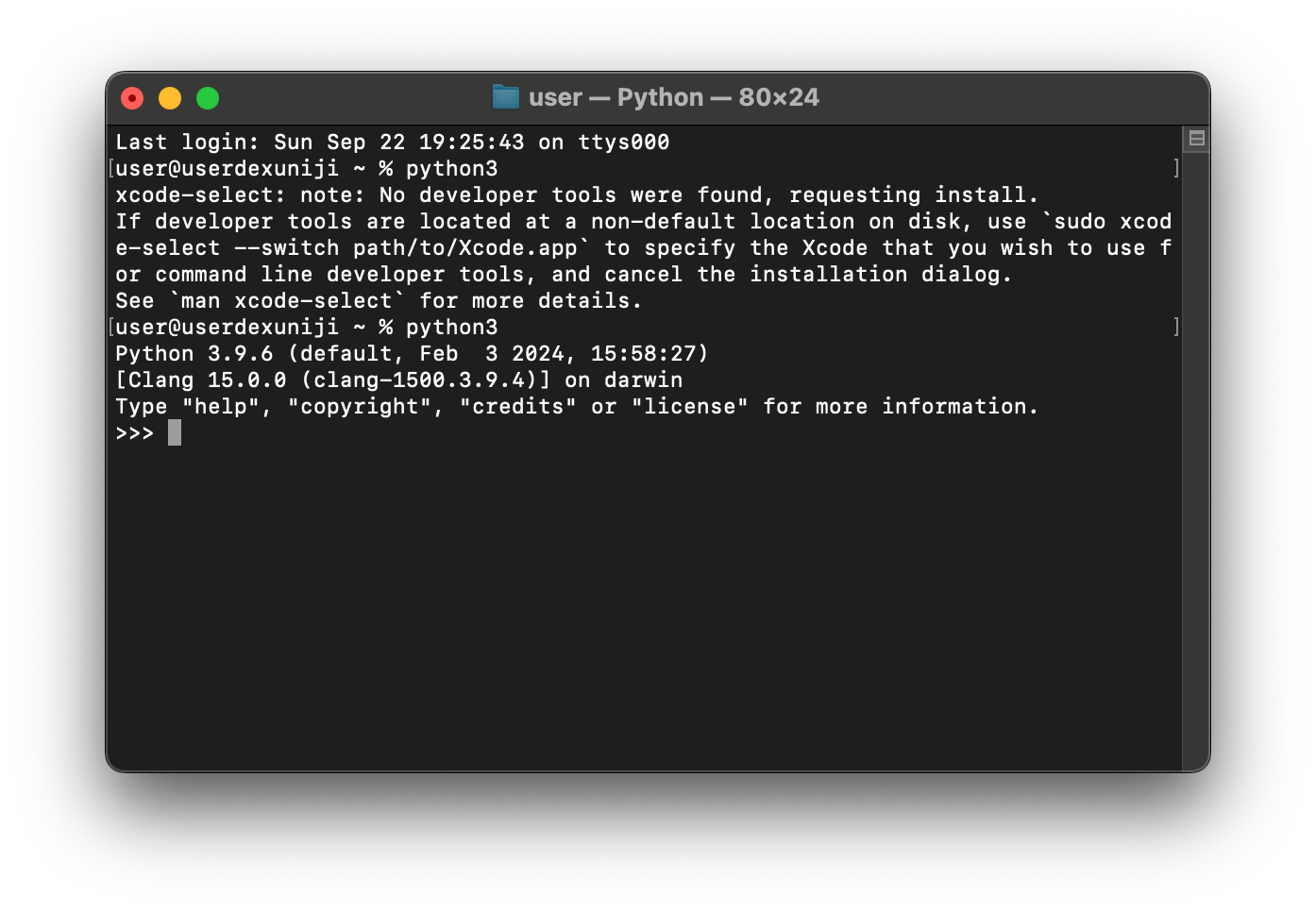Click the word "darwin" in the Clang line
This screenshot has width=1316, height=912.
click(x=643, y=380)
